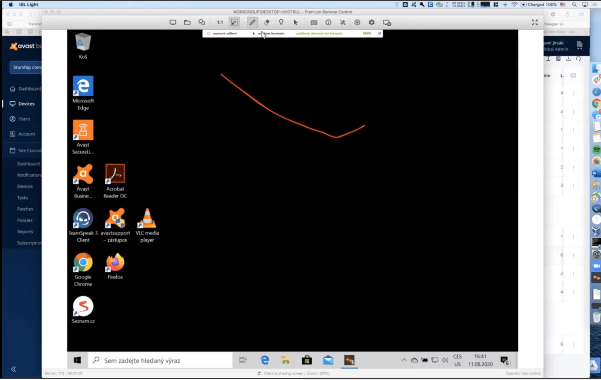Close the remote status notification bar
The height and width of the screenshot is (380, 601).
tap(379, 33)
